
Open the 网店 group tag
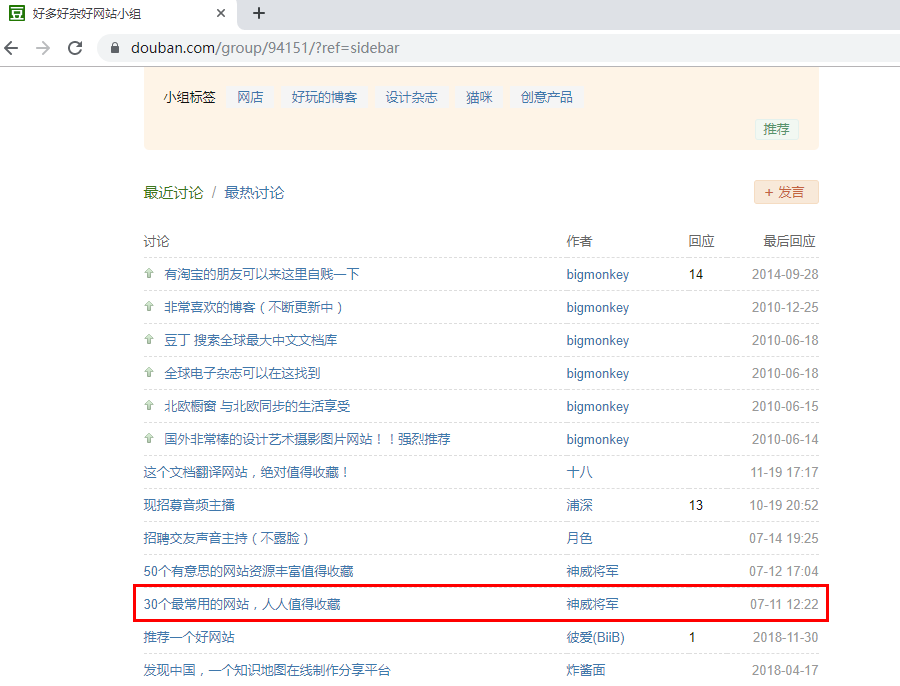pyautogui.click(x=250, y=97)
